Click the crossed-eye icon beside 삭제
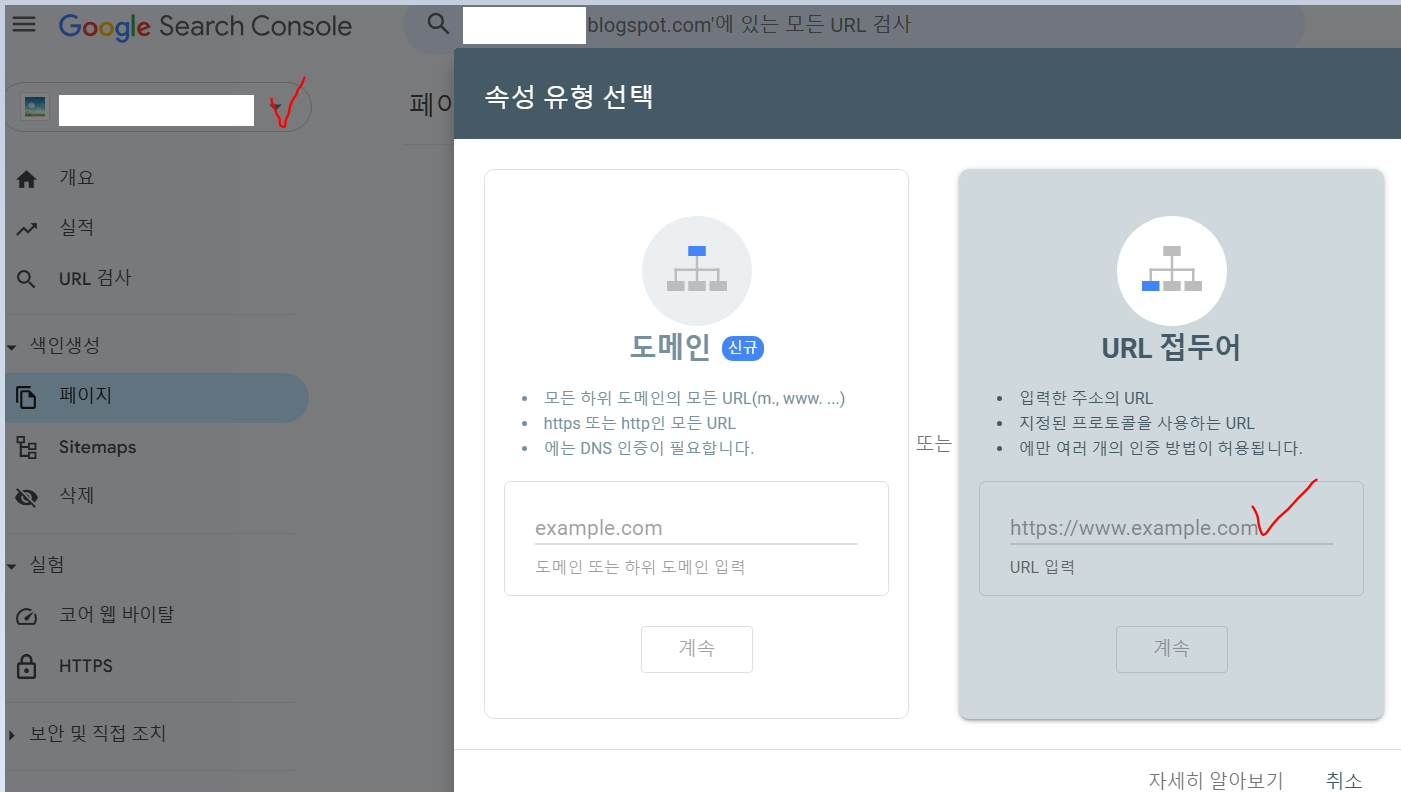This screenshot has width=1401, height=793. [27, 497]
